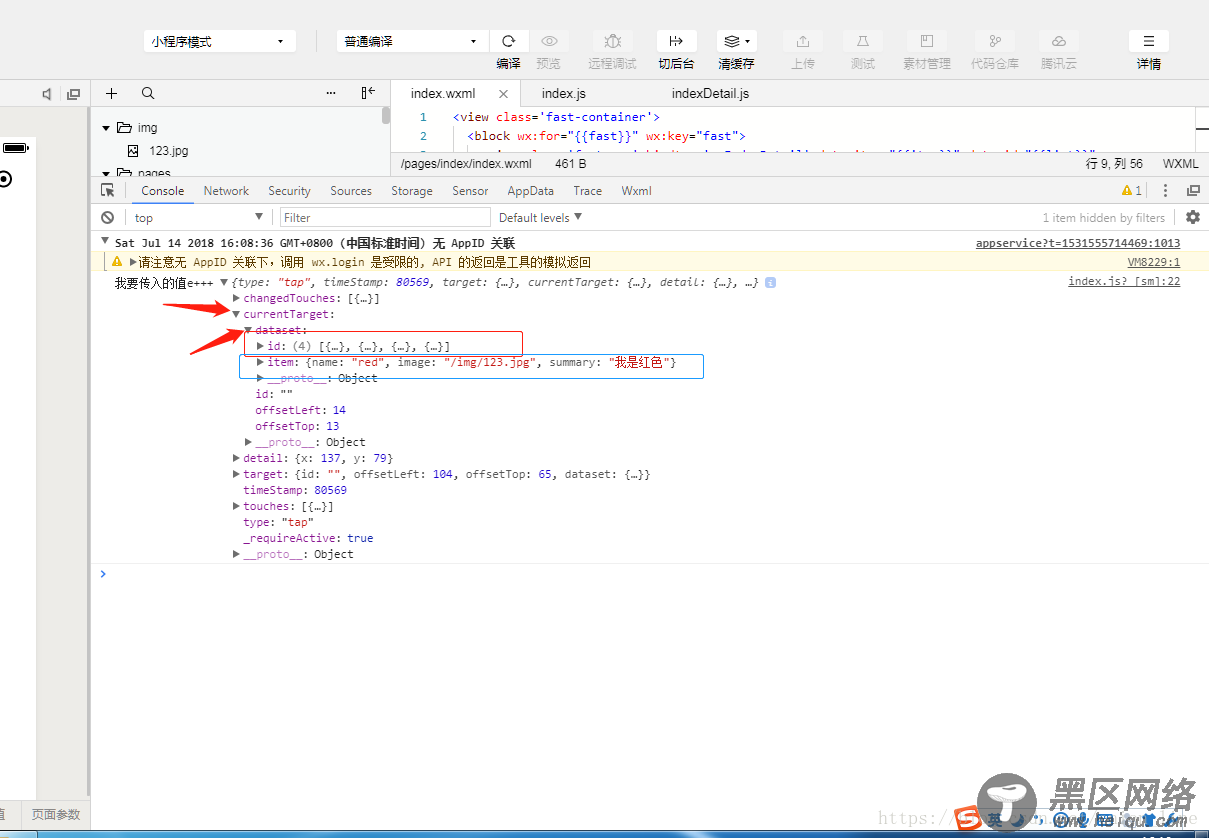Open the Storage devtools tab
Screen dimensions: 1209x838
coord(412,191)
